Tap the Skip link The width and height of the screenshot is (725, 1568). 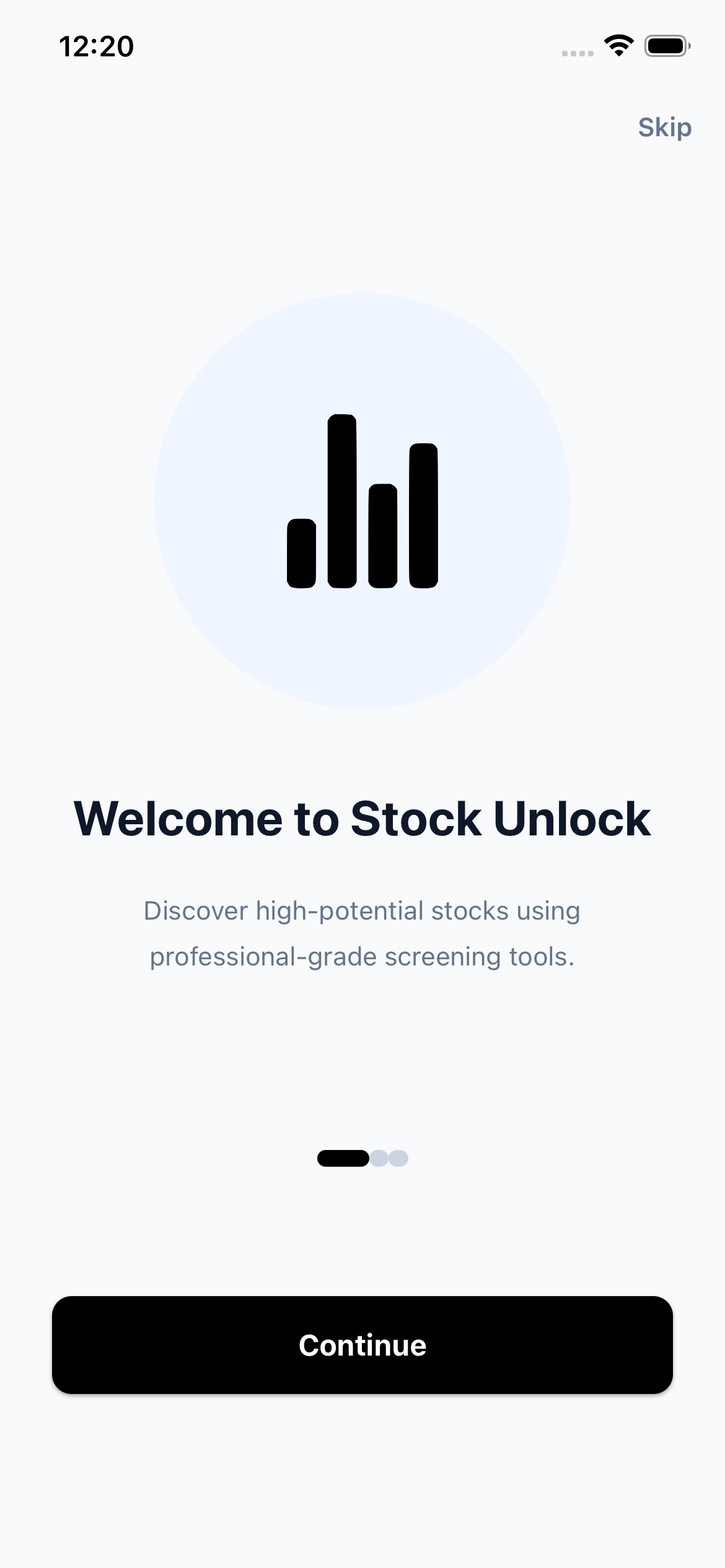pos(664,128)
